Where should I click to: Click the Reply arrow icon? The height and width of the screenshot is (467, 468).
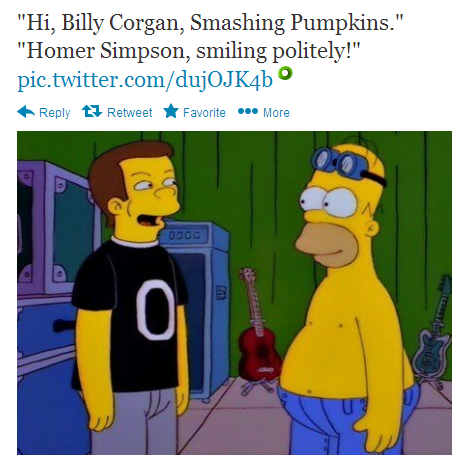pyautogui.click(x=26, y=112)
